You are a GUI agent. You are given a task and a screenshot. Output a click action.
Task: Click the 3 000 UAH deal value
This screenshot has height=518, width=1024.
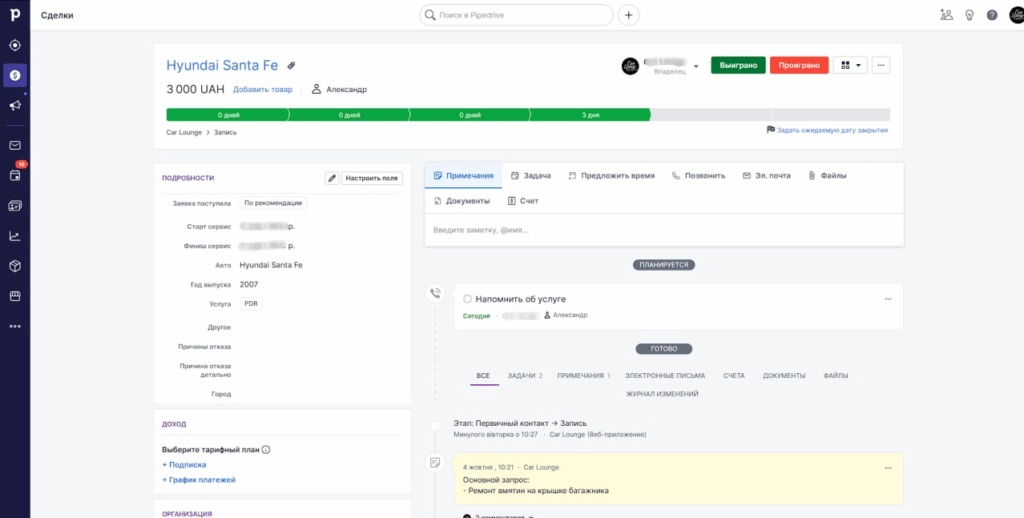(195, 89)
